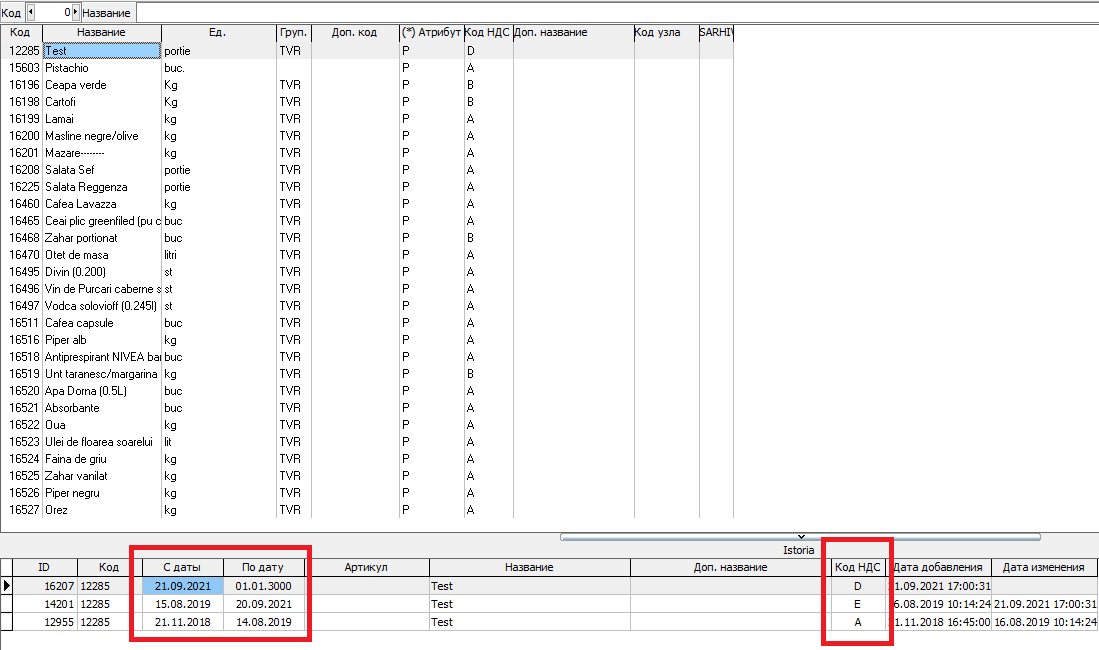Screen dimensions: 1099x650
Task: Select the Cafea Lavazza product
Action: click(x=367, y=204)
